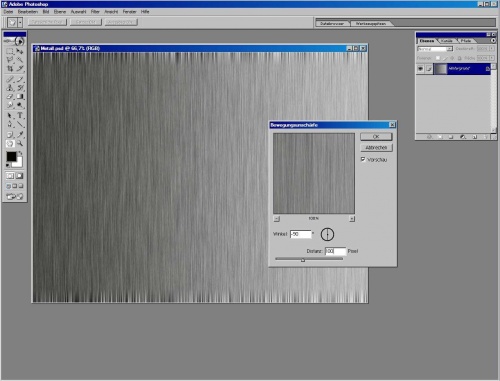Confirm the motion blur with OK
The height and width of the screenshot is (381, 500).
point(376,137)
